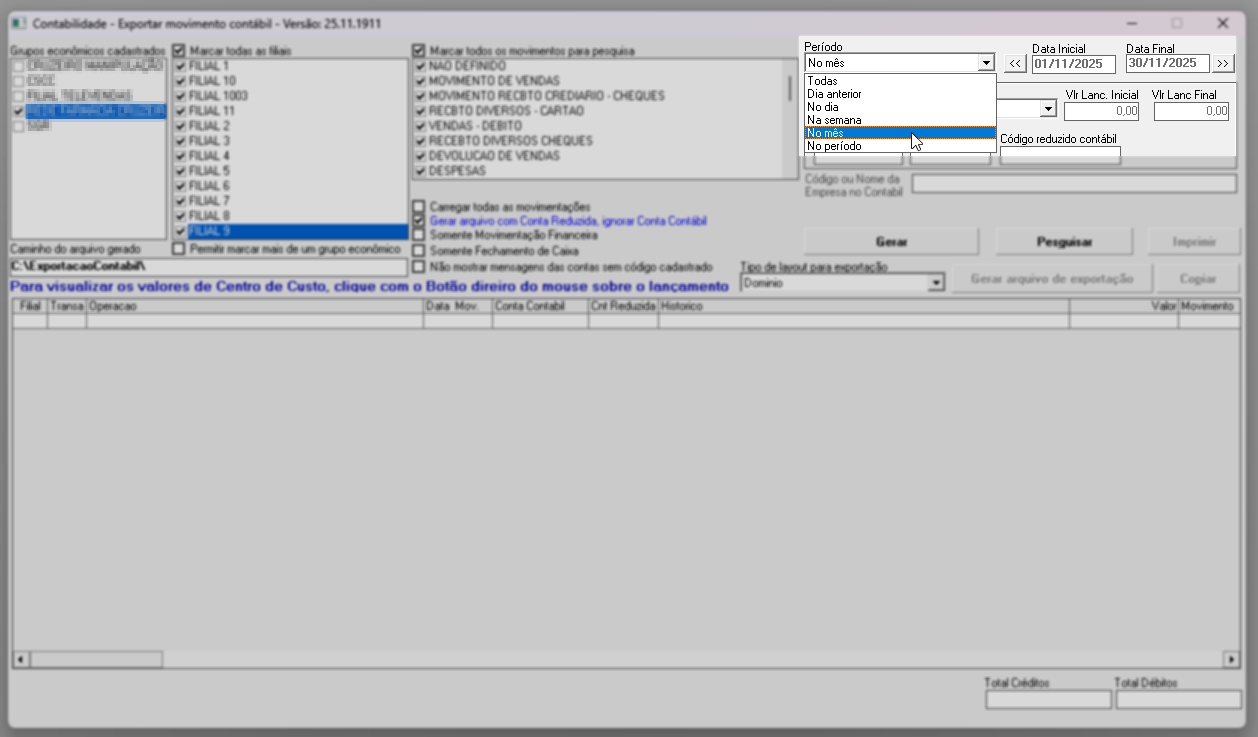Image resolution: width=1258 pixels, height=737 pixels.
Task: Click the Total Créditos field
Action: pos(1047,700)
